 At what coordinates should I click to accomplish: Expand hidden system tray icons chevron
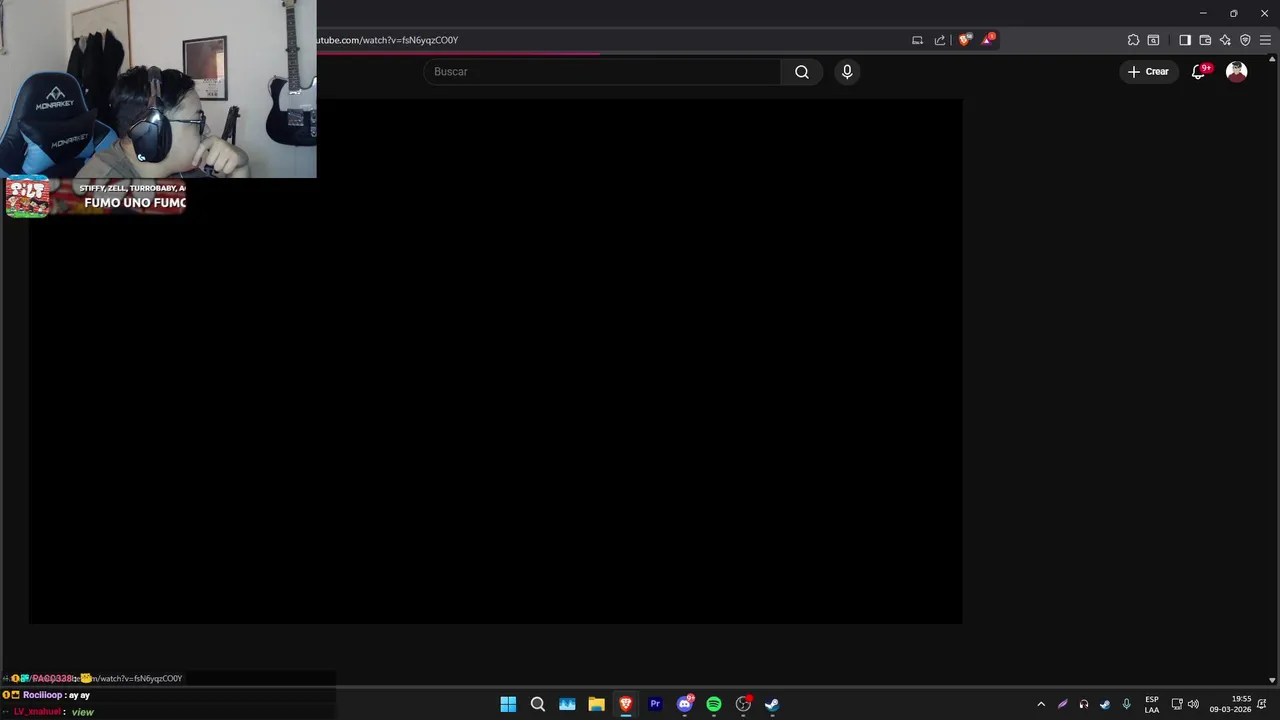pyautogui.click(x=1041, y=704)
